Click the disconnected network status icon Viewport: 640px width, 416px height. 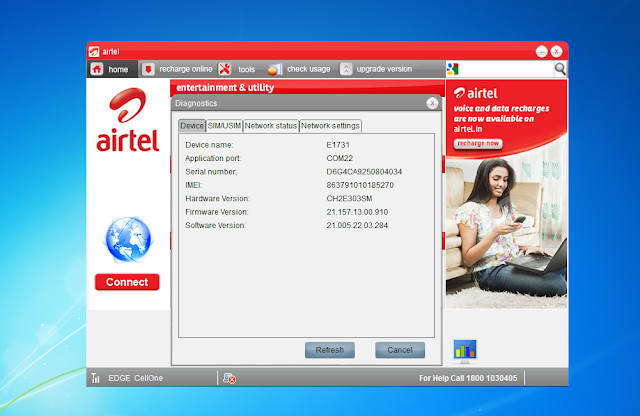click(x=229, y=378)
